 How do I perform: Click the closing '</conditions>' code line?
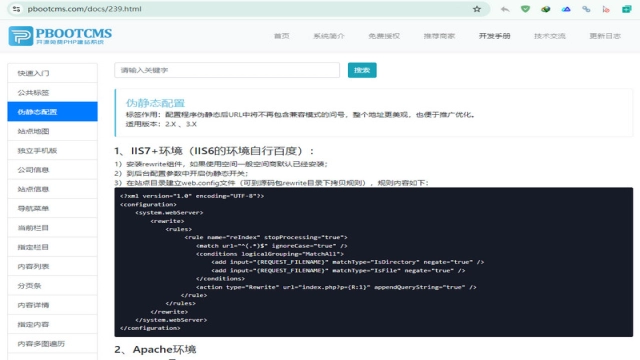click(x=220, y=279)
